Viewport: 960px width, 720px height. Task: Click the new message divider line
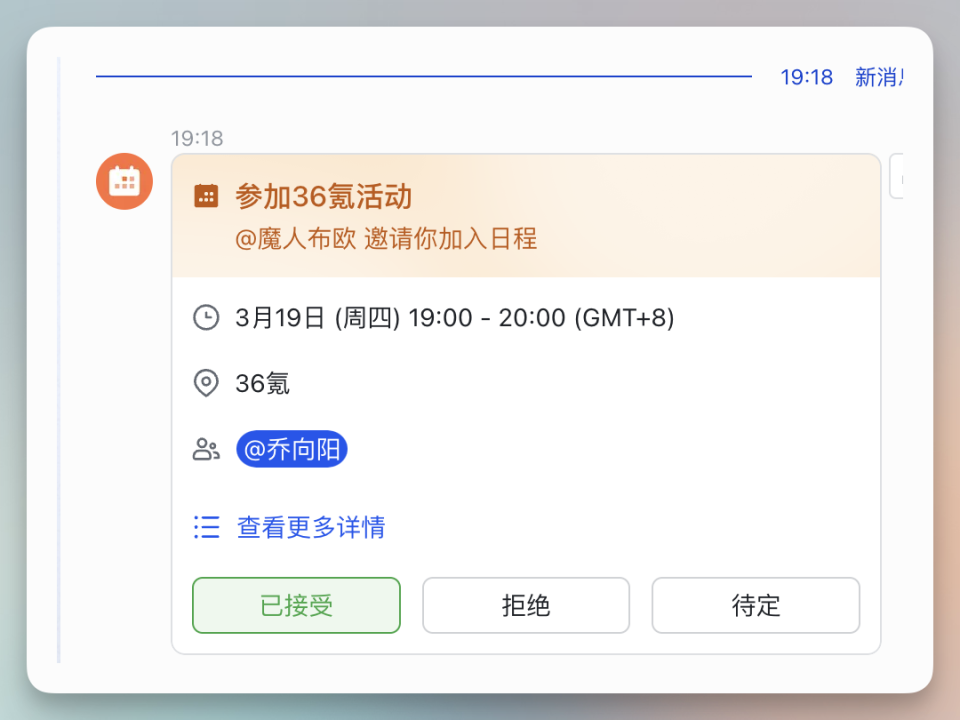pos(424,75)
